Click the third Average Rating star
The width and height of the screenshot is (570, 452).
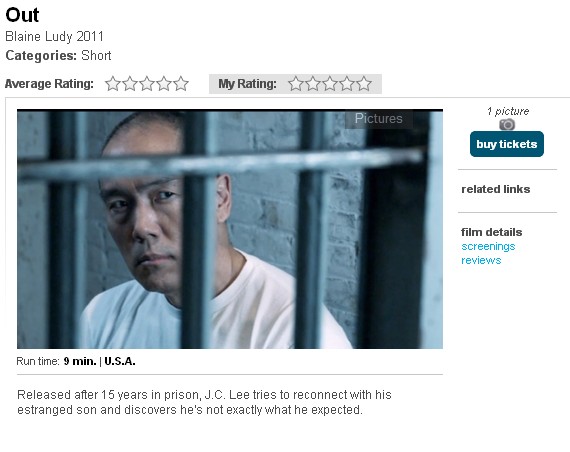click(x=147, y=84)
